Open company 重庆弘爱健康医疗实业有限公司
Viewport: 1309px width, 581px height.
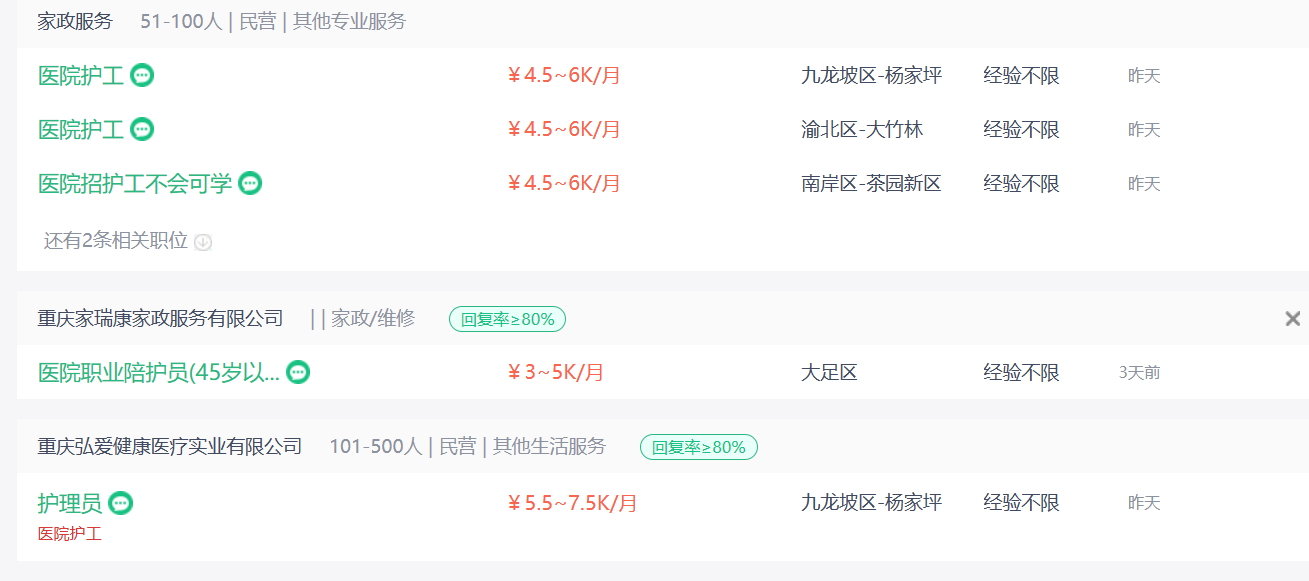coord(170,446)
